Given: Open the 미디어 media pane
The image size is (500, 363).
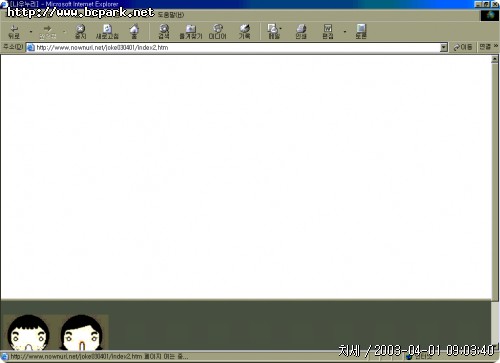Looking at the screenshot, I should click(217, 32).
